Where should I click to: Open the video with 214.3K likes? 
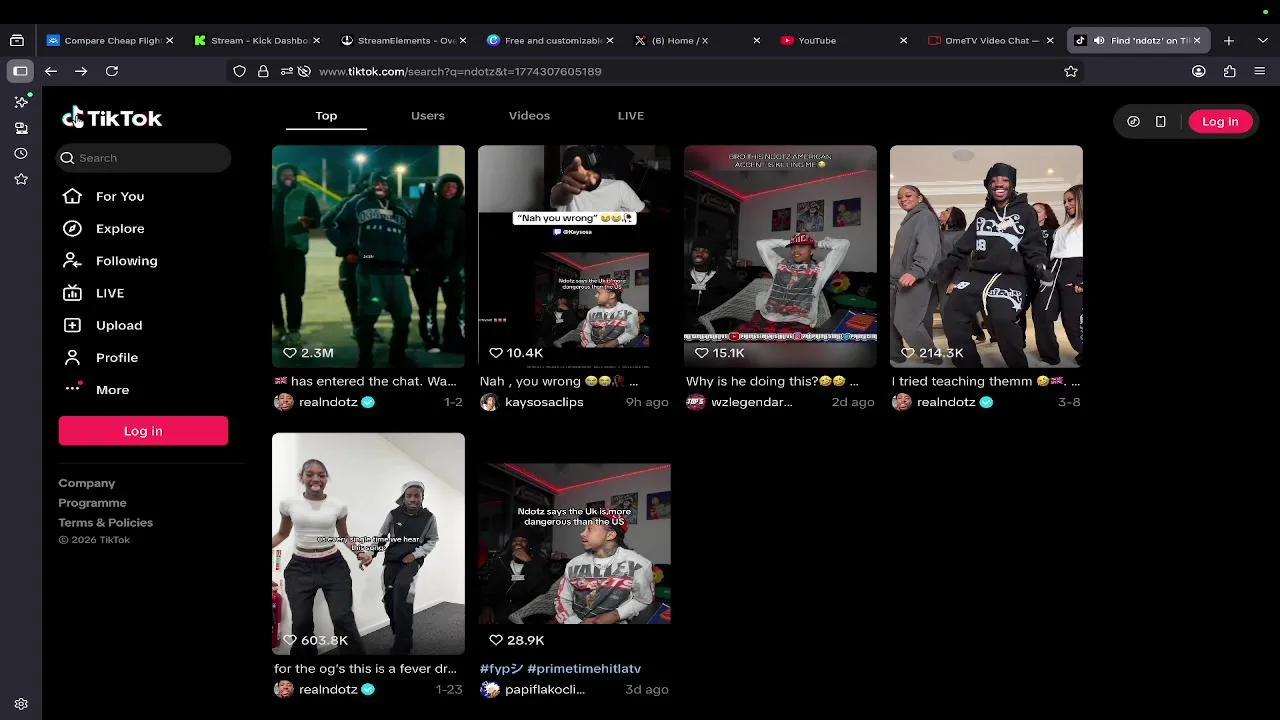click(986, 256)
